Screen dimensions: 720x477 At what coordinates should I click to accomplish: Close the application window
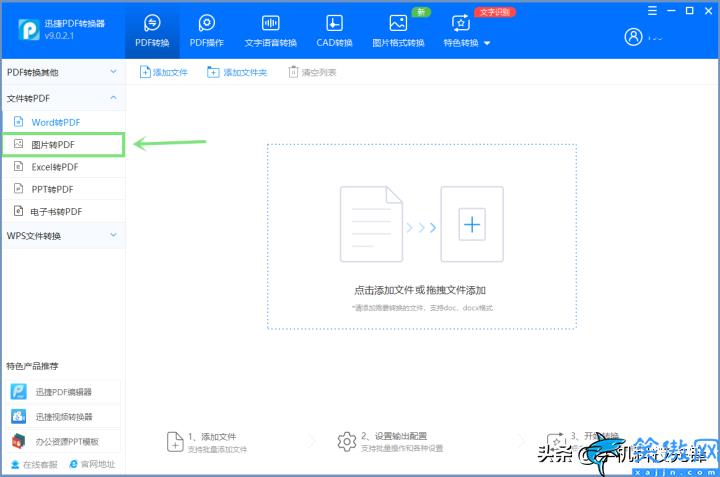pyautogui.click(x=709, y=11)
